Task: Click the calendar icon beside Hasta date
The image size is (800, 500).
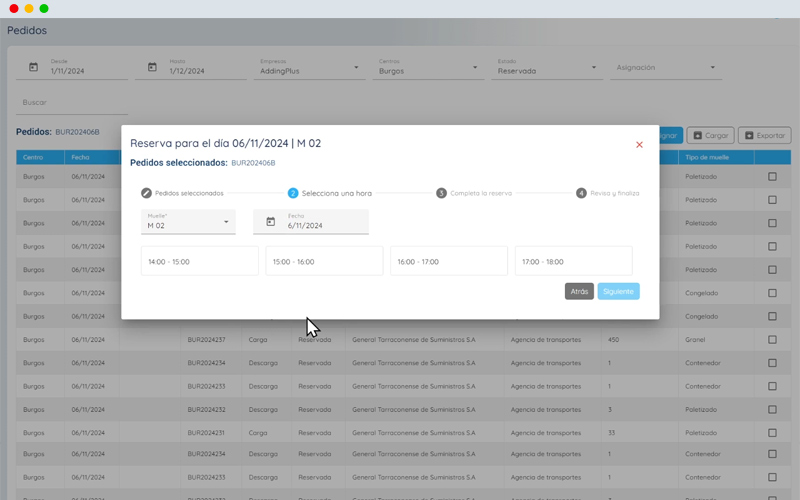Action: [x=152, y=67]
